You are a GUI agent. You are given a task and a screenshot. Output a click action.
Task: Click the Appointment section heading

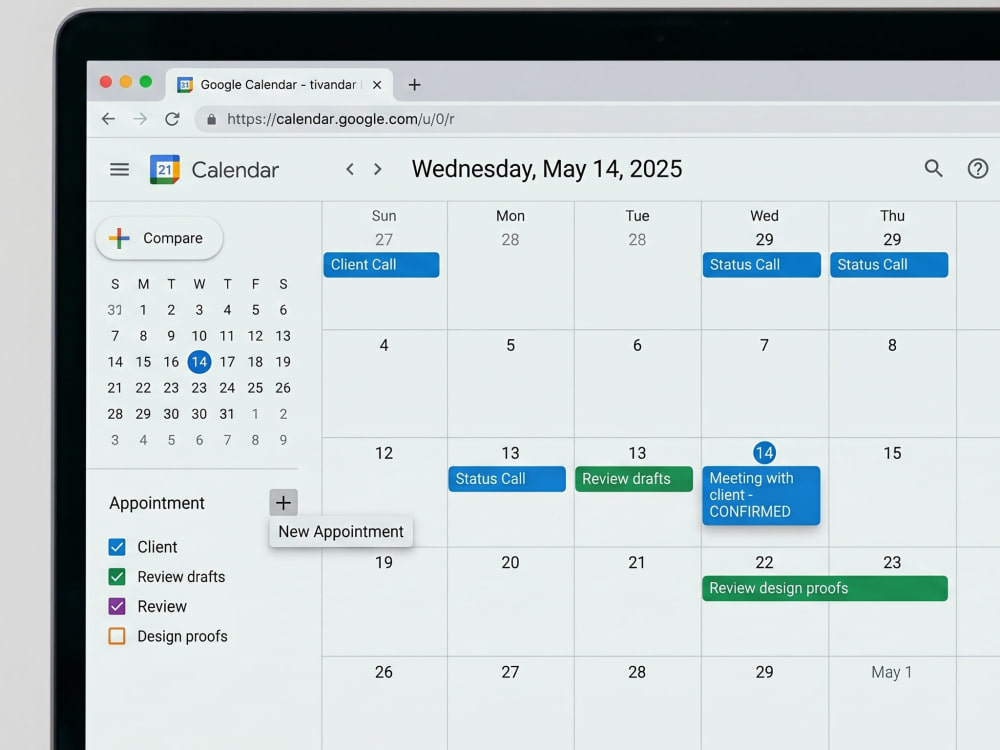point(157,503)
